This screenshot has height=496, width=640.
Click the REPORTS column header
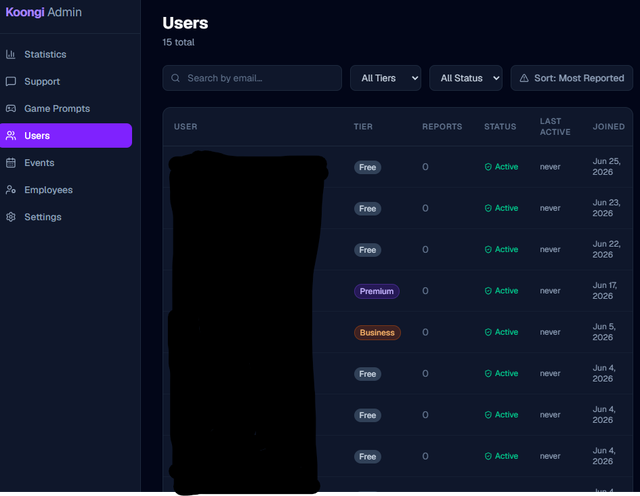pyautogui.click(x=442, y=127)
